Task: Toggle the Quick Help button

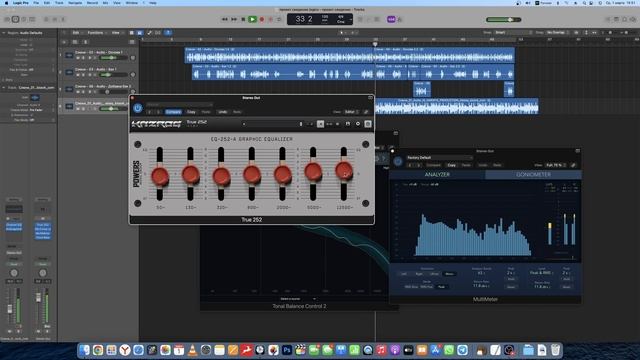Action: pos(24,19)
